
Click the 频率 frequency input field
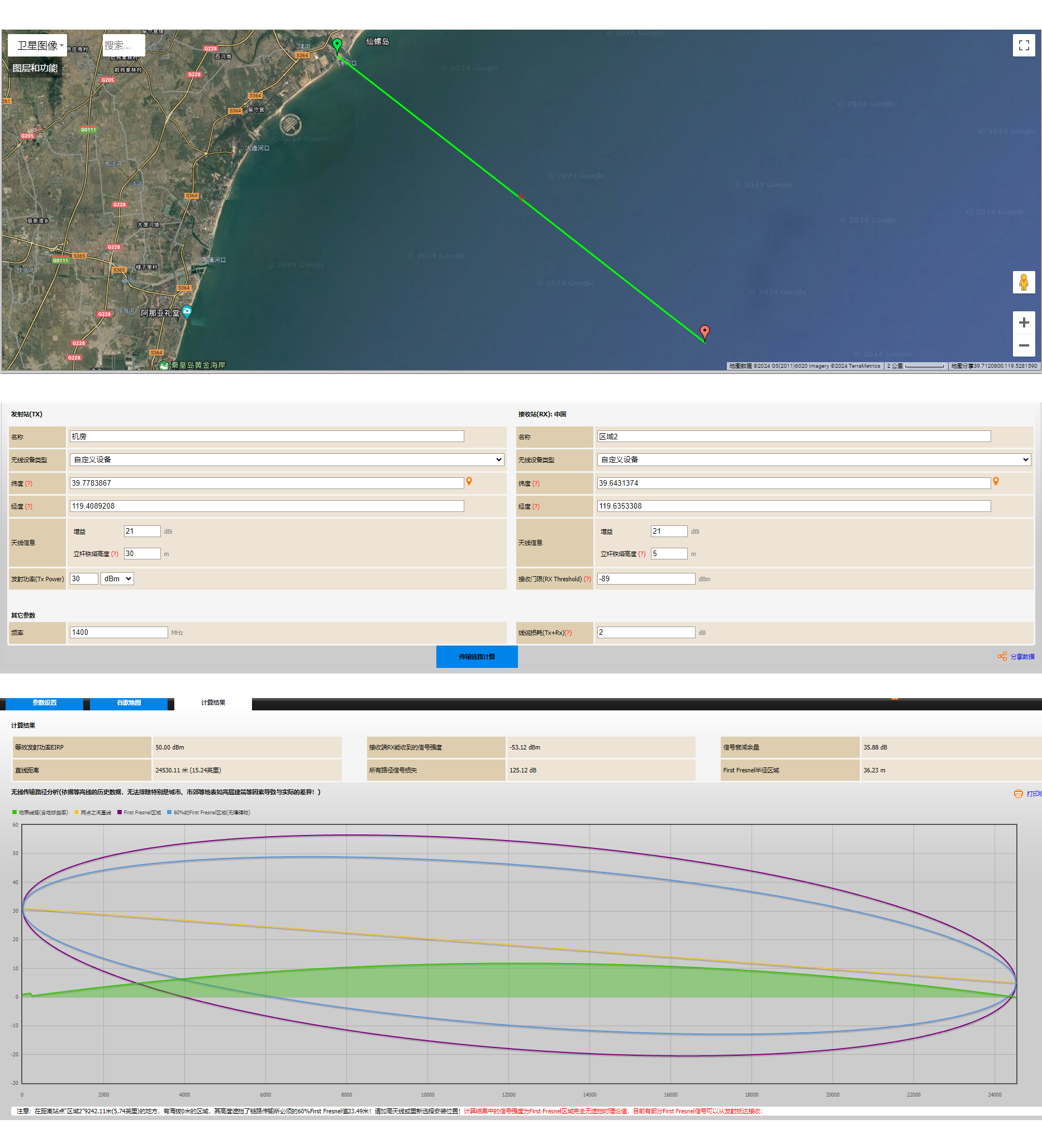pos(118,633)
